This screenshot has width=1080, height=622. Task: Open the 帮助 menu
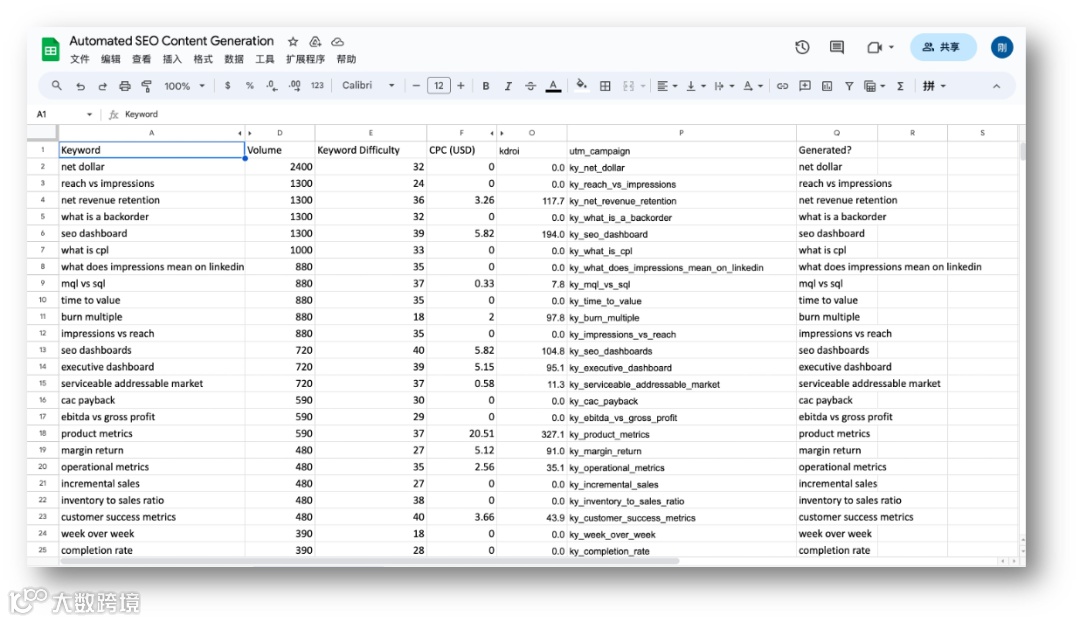tap(346, 59)
